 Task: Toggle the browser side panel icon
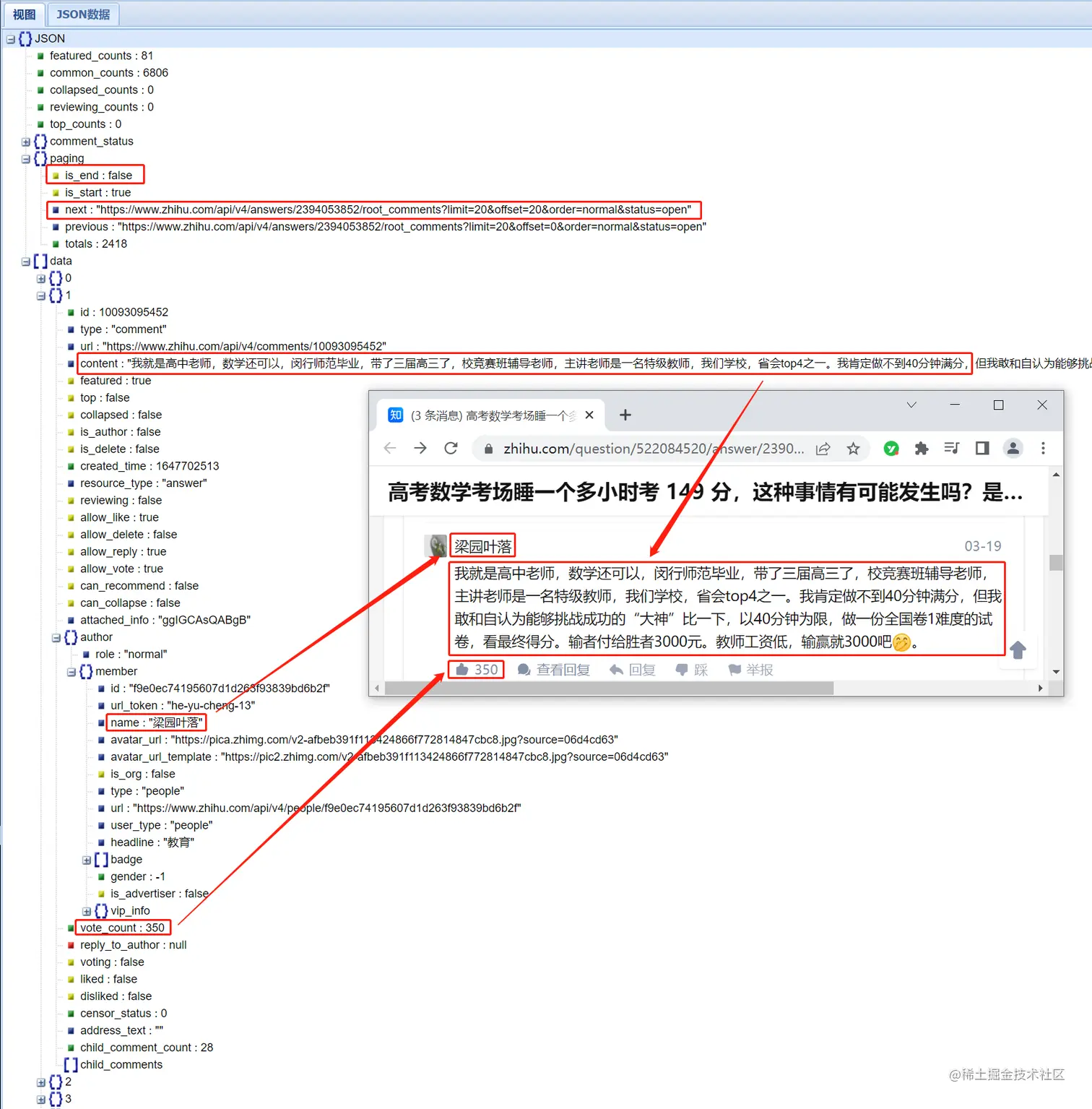(x=982, y=449)
